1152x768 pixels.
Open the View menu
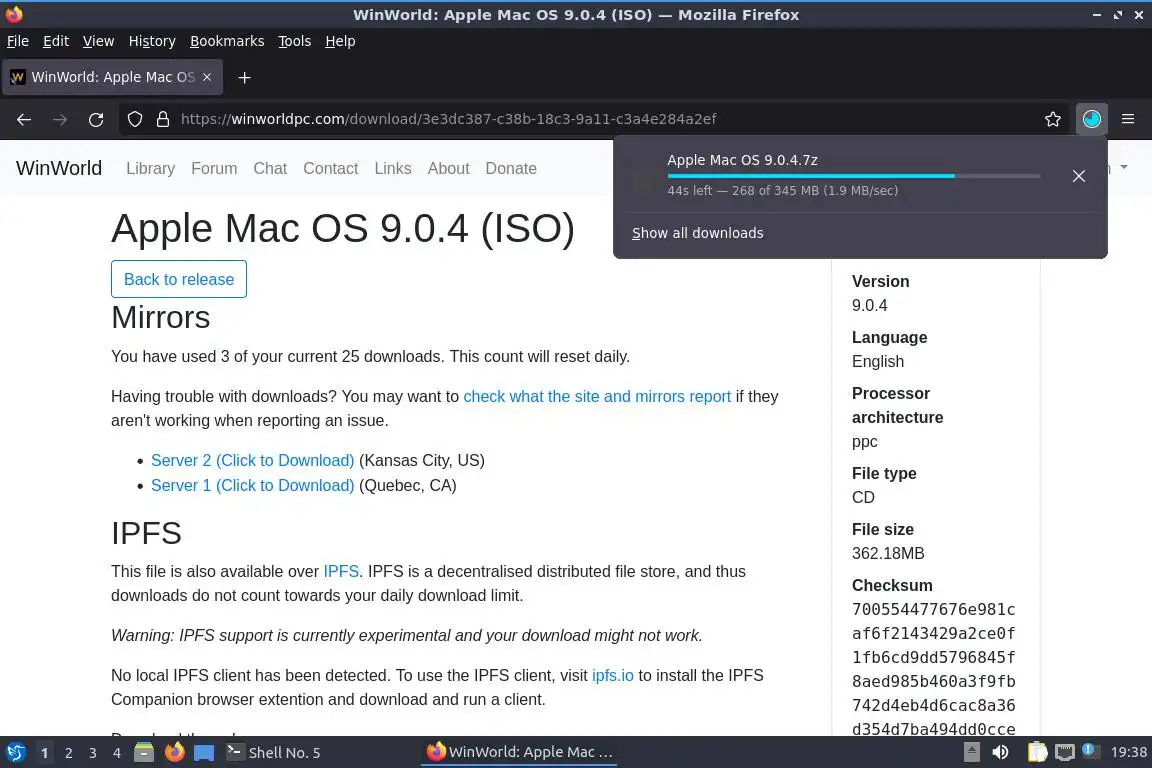point(98,41)
